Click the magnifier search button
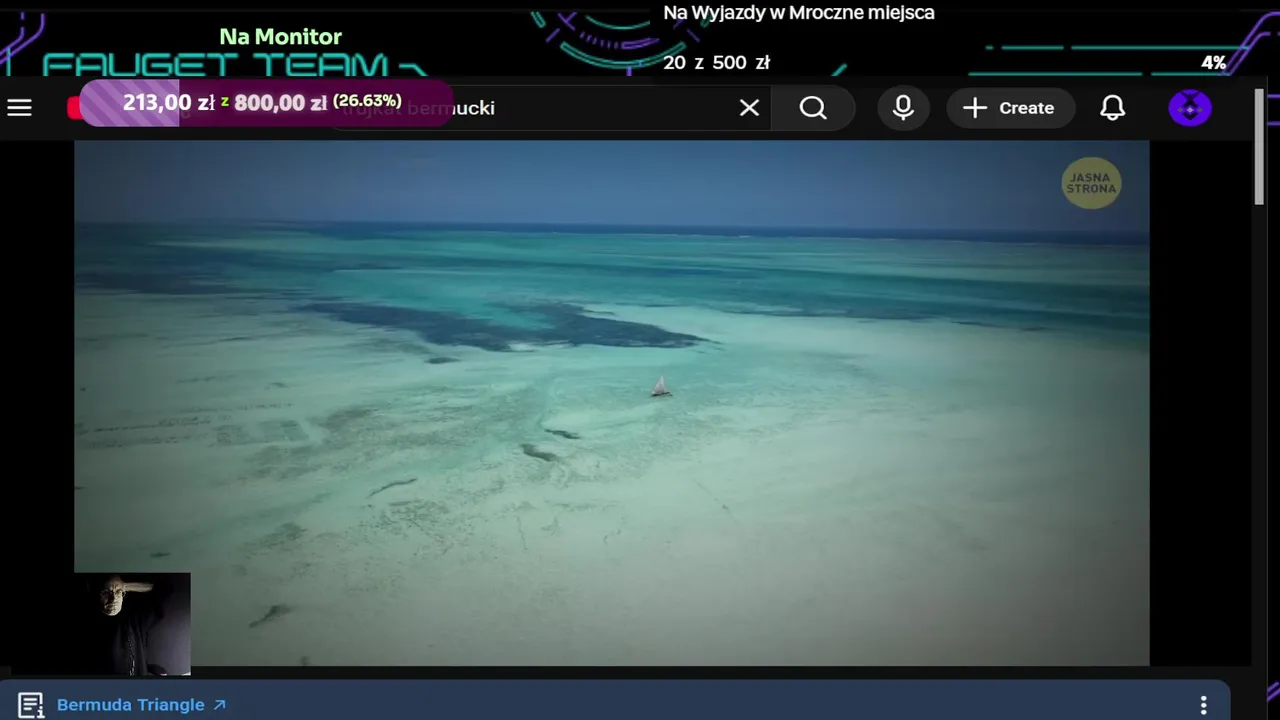Image resolution: width=1280 pixels, height=720 pixels. (x=813, y=108)
